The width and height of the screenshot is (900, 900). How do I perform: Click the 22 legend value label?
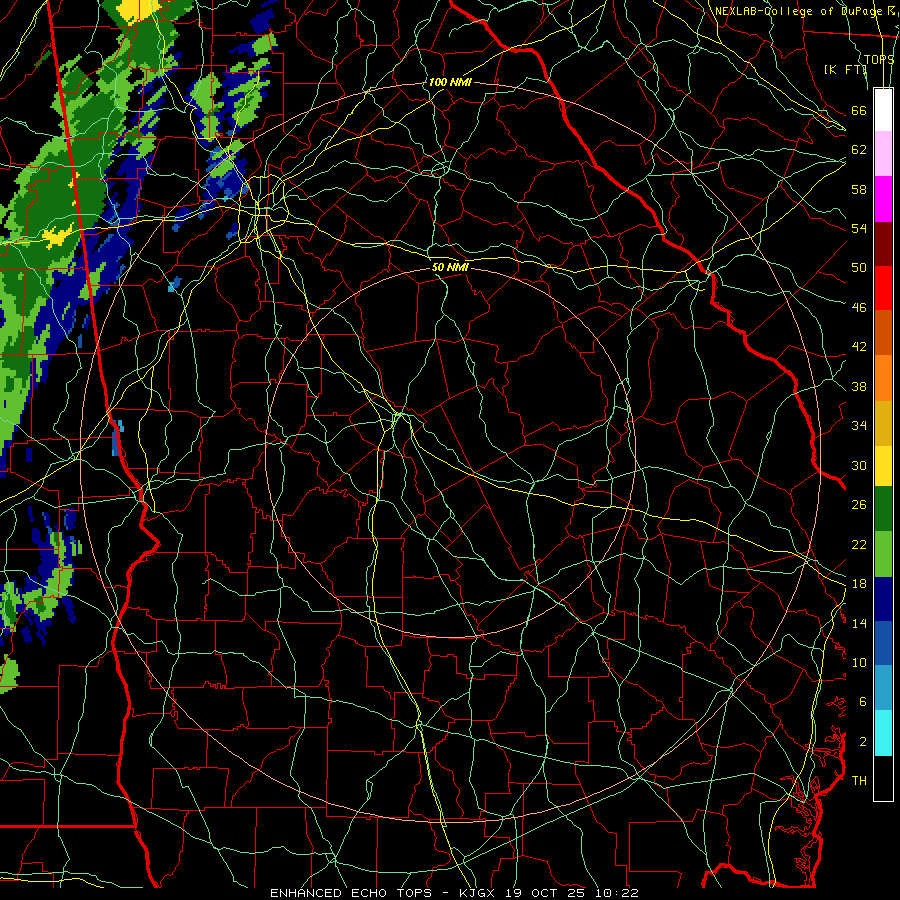pyautogui.click(x=859, y=544)
